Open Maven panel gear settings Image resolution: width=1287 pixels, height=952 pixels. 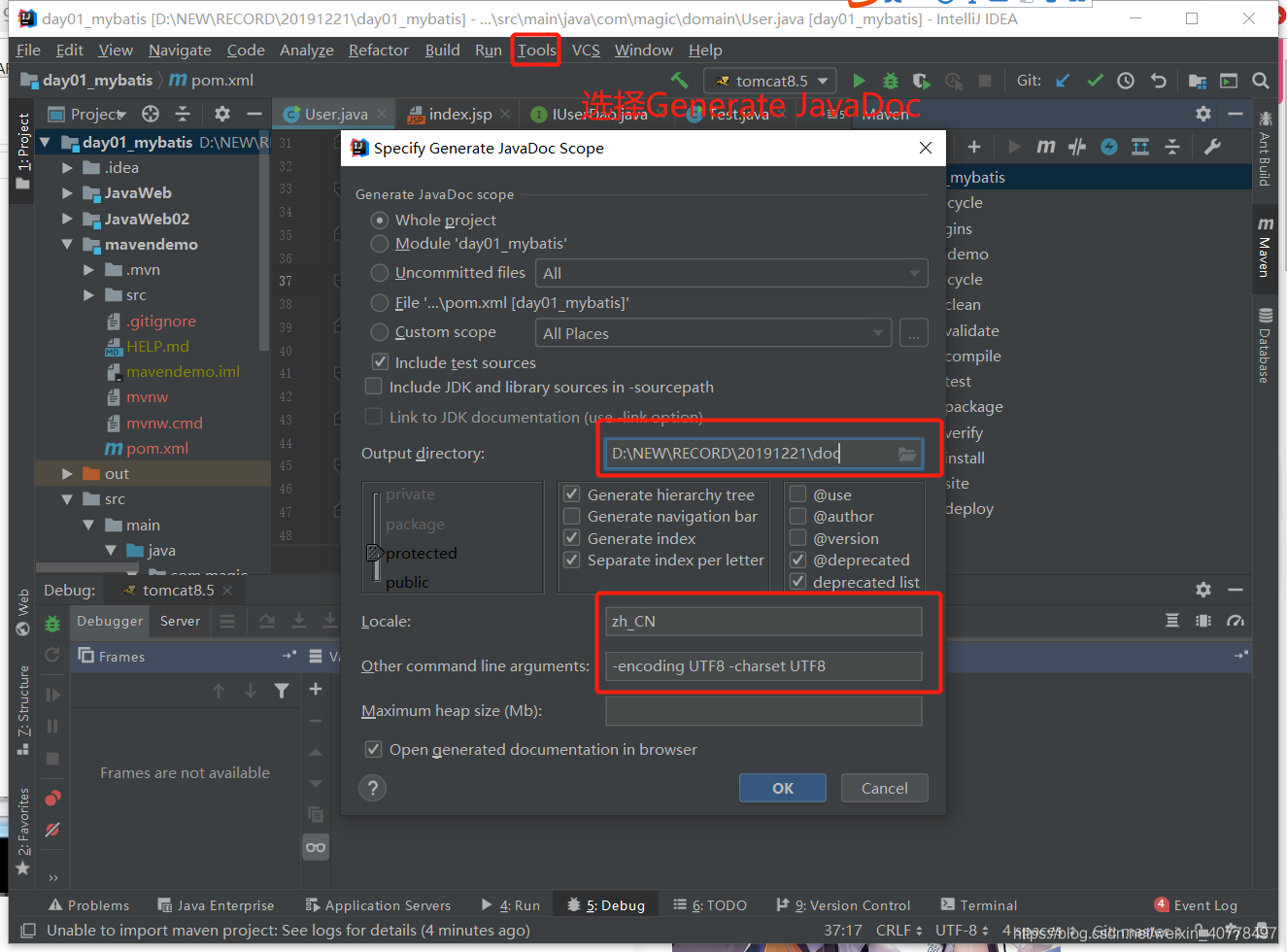coord(1203,114)
